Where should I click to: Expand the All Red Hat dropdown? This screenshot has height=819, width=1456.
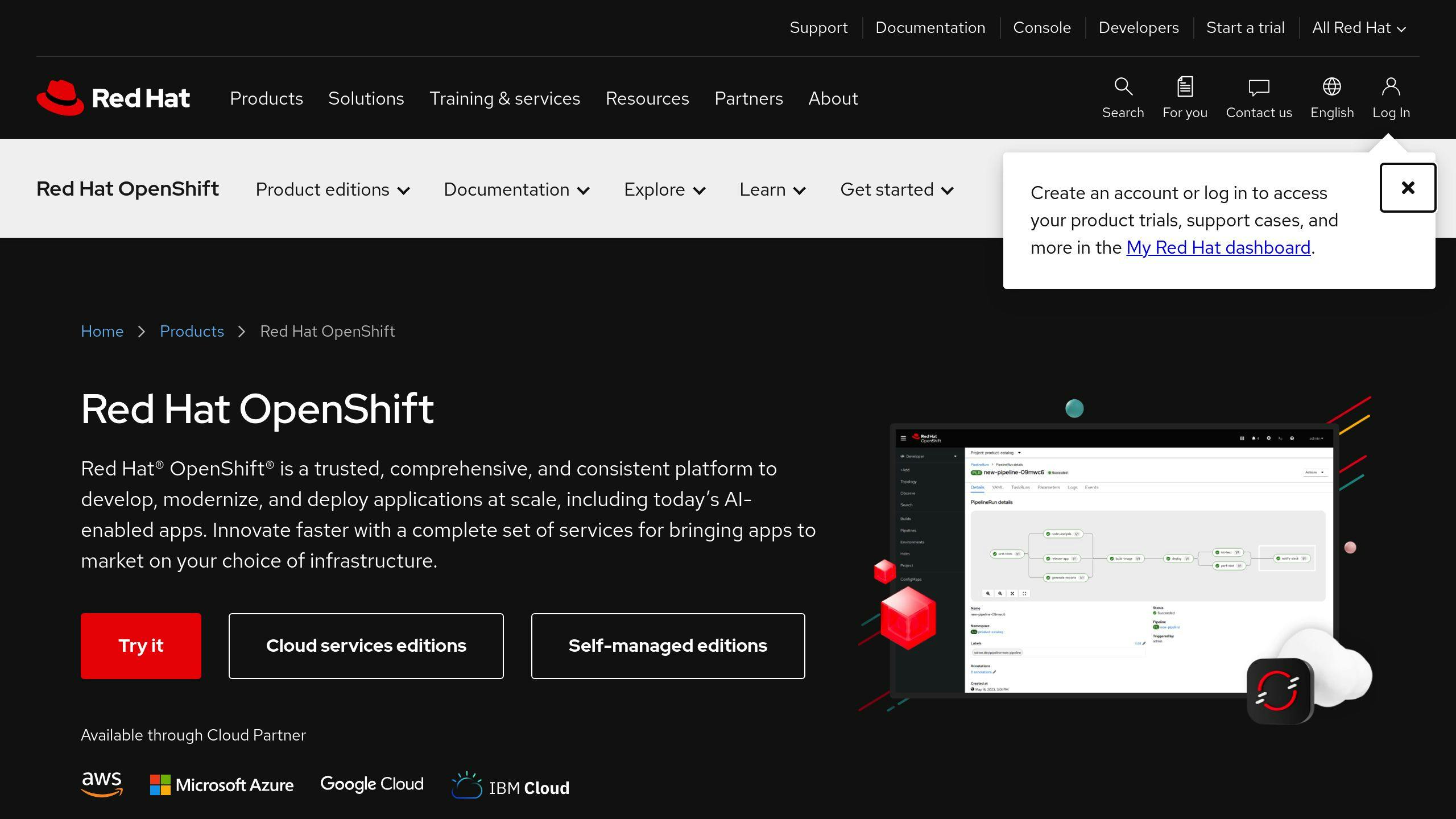click(x=1359, y=28)
